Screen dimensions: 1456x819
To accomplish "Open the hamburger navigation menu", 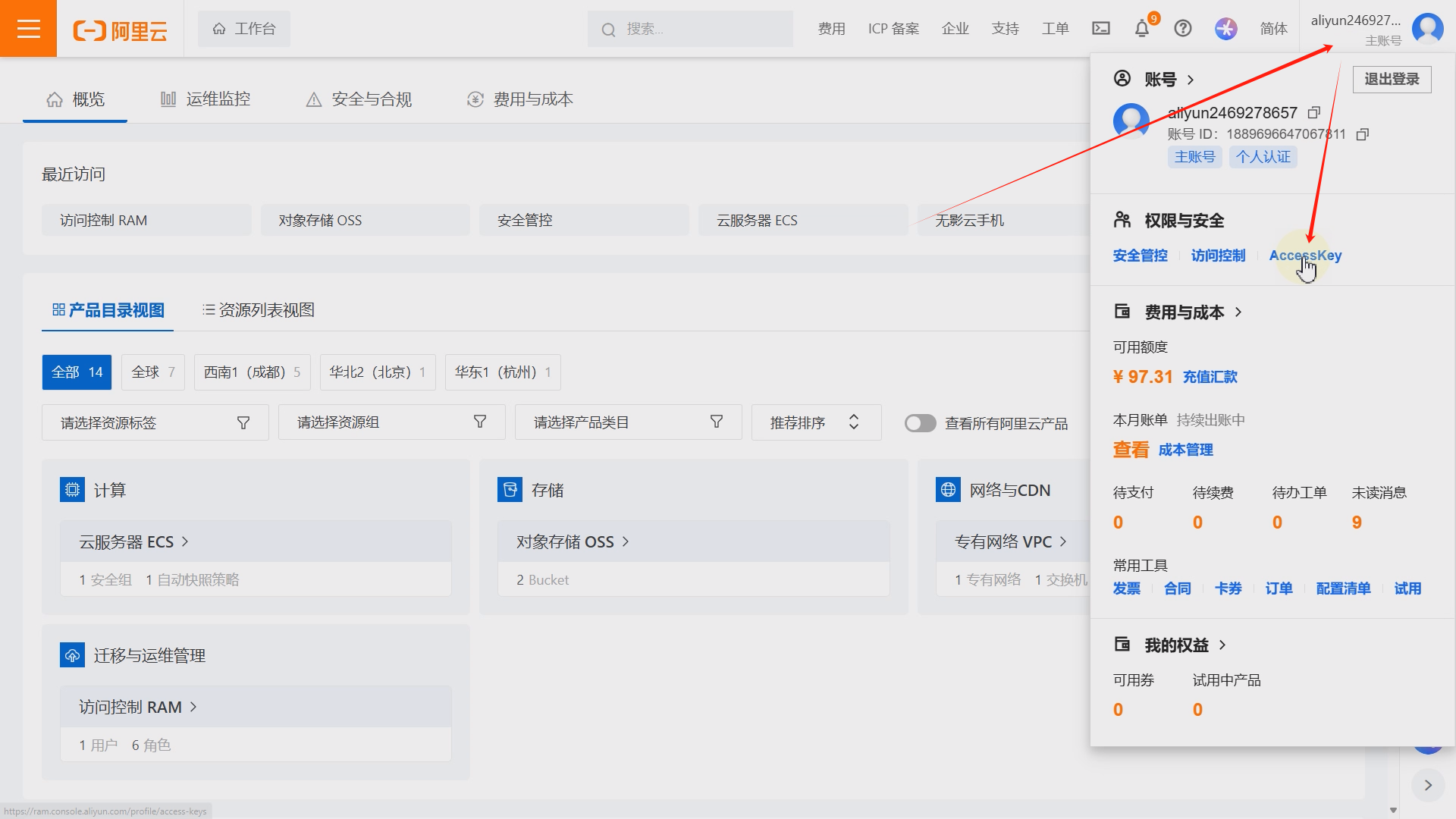I will (28, 29).
